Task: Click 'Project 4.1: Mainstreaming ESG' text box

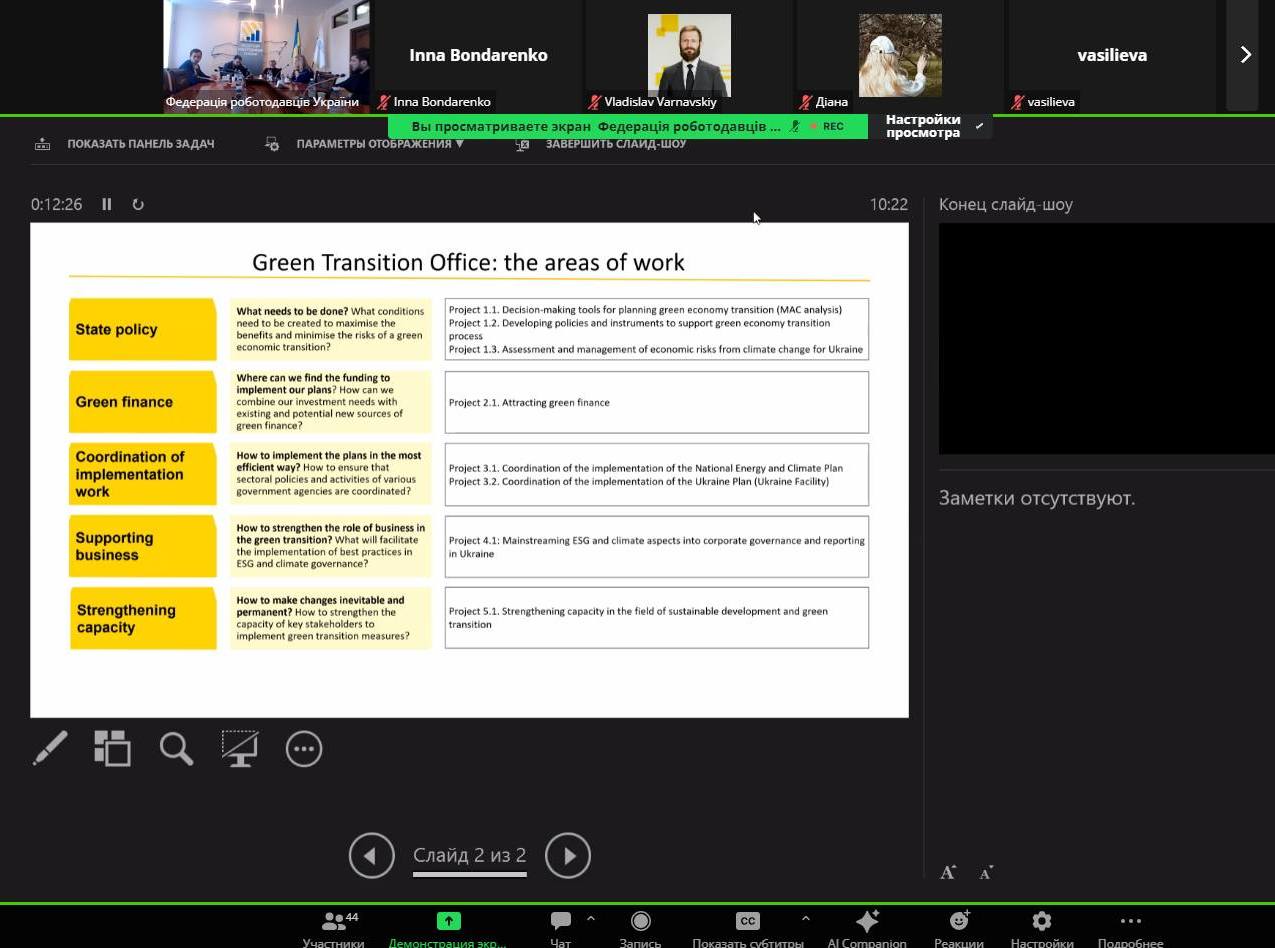Action: [x=657, y=546]
